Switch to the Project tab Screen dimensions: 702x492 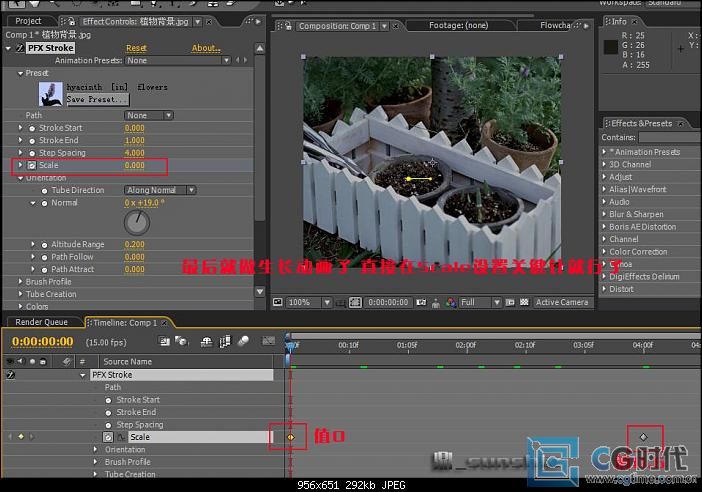28,21
